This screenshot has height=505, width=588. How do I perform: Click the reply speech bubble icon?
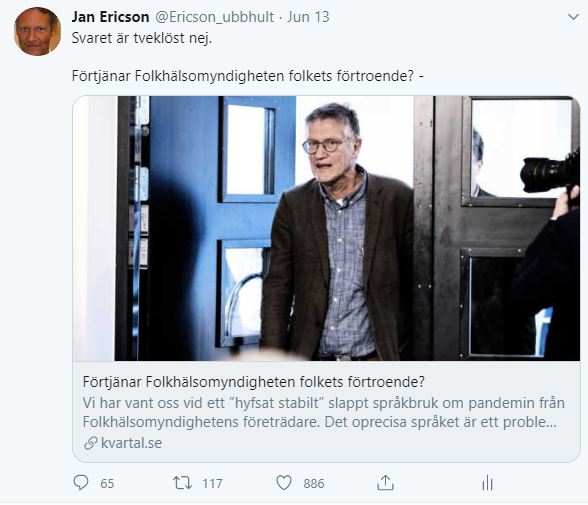point(81,483)
